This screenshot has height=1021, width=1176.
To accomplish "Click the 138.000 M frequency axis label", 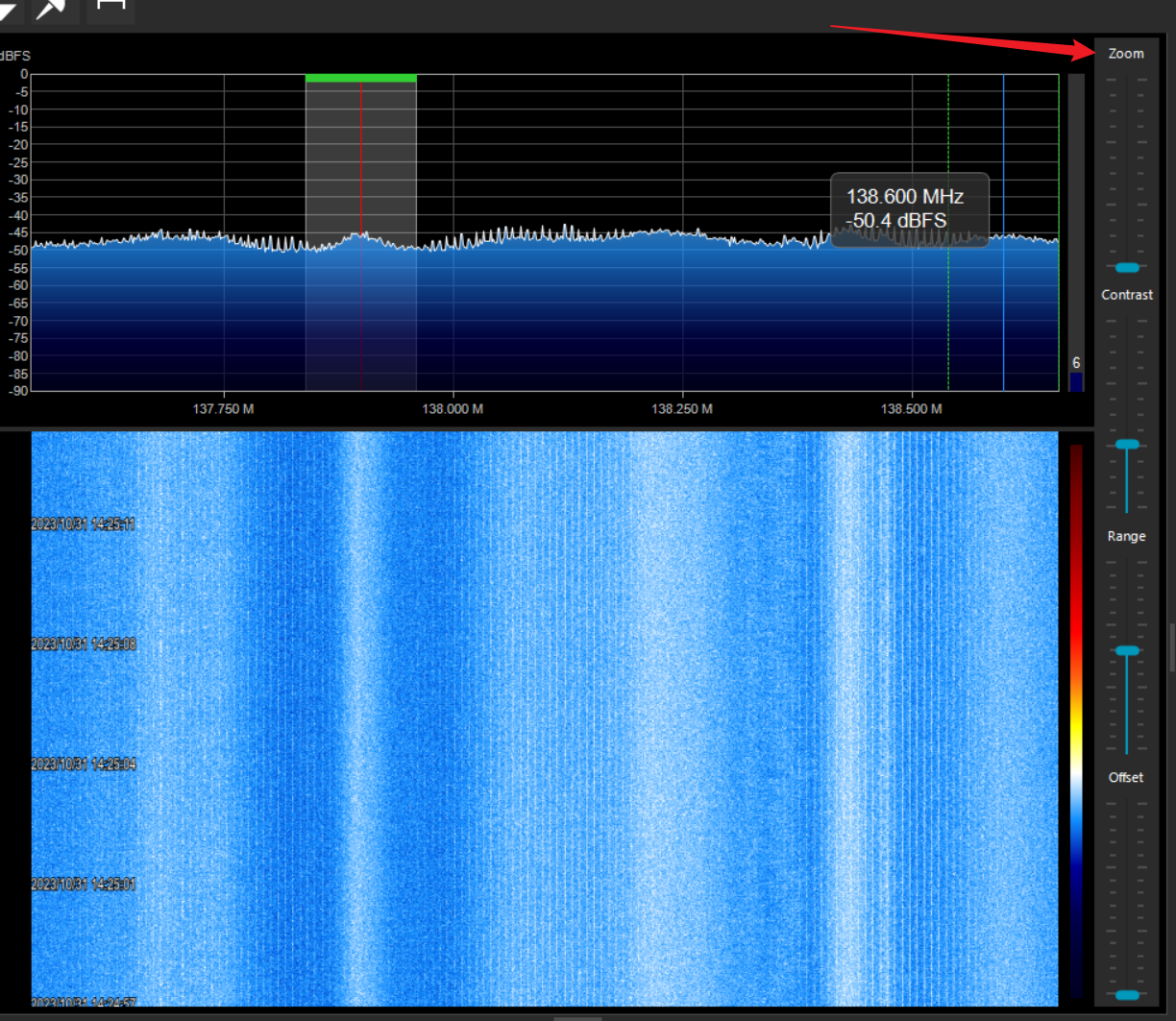I will 453,408.
